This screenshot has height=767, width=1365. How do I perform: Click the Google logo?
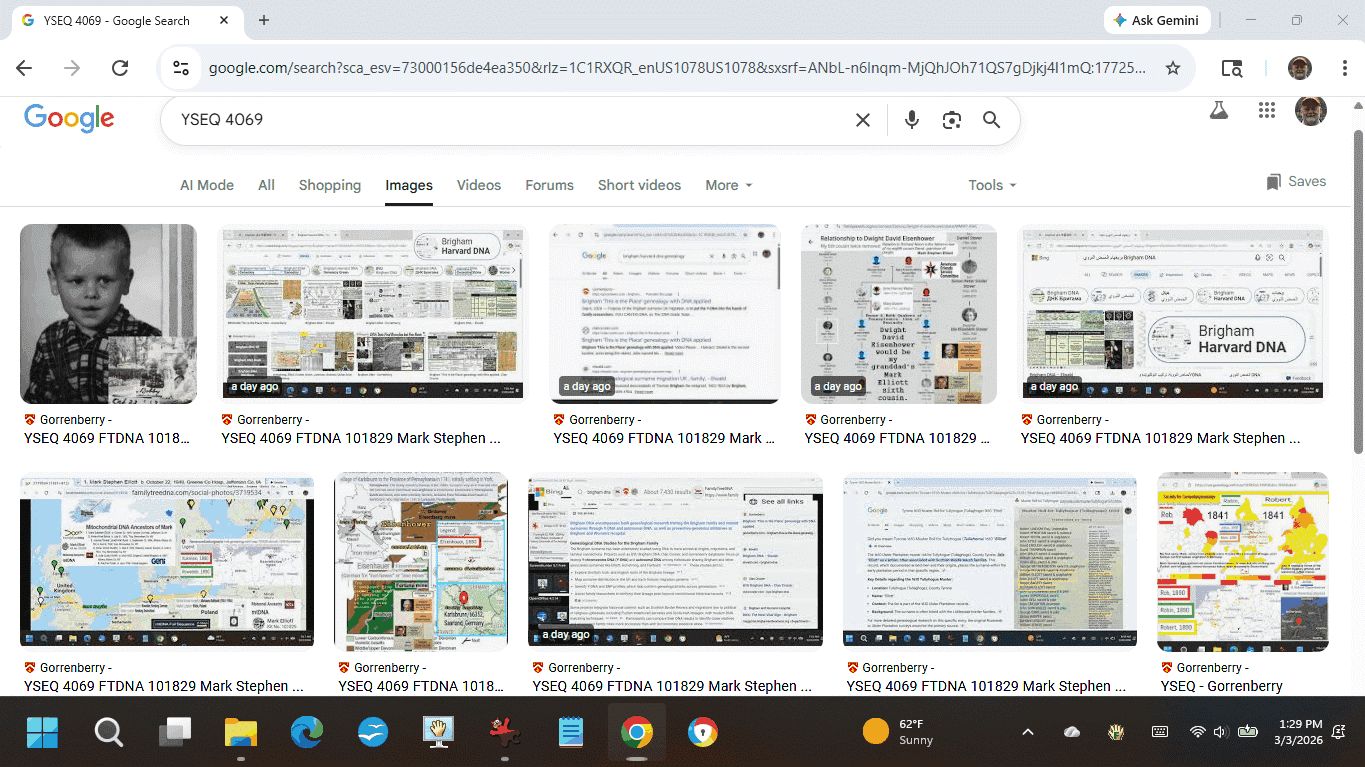coord(69,118)
